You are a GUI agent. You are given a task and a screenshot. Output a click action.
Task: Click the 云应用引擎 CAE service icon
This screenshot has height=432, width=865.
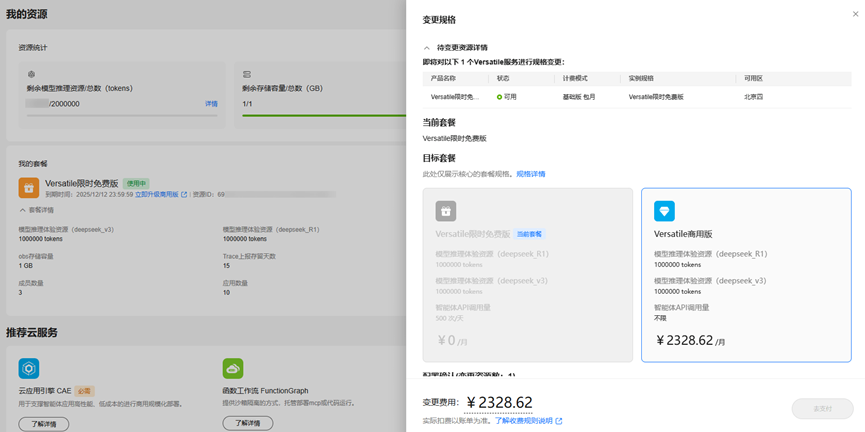click(x=29, y=369)
